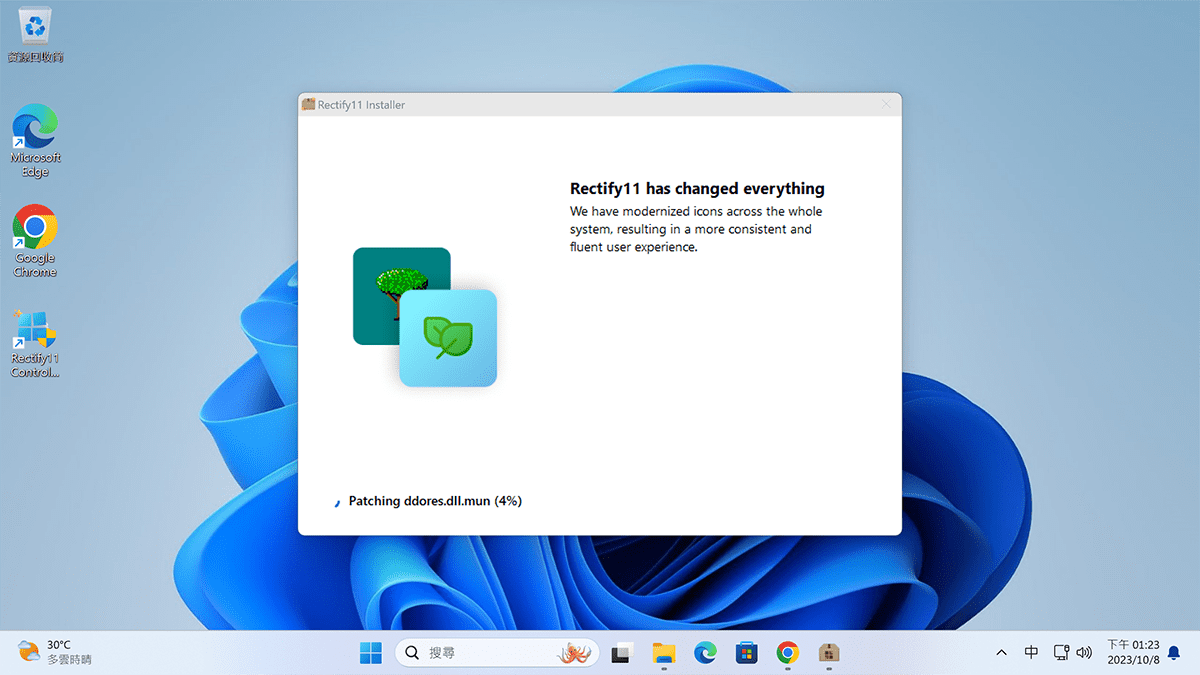
Task: Click the Microsoft Edge taskbar icon
Action: point(706,653)
